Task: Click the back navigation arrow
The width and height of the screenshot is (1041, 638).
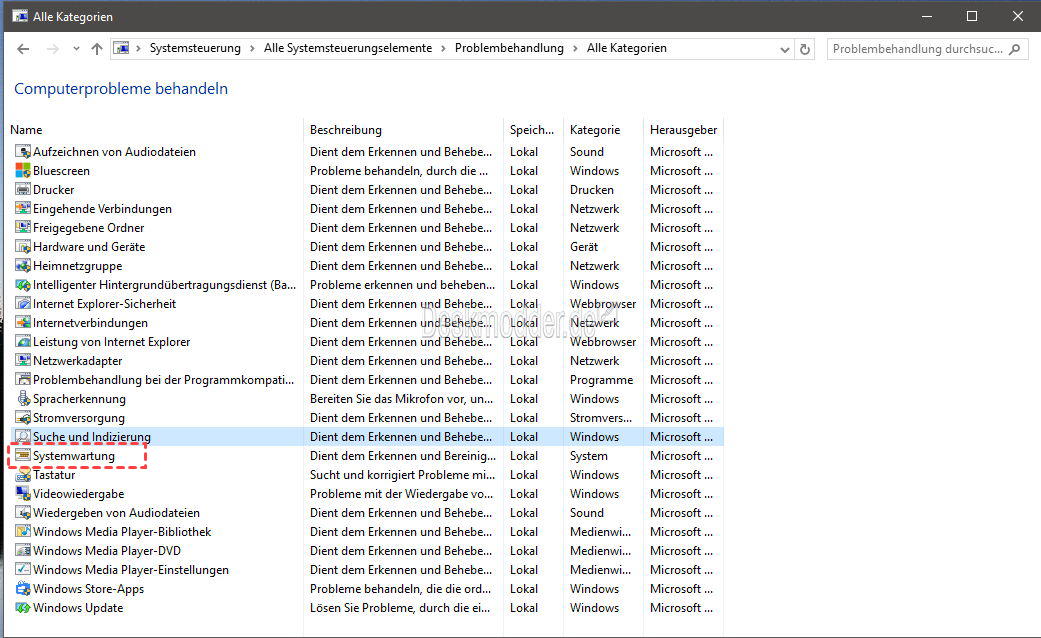Action: (23, 49)
